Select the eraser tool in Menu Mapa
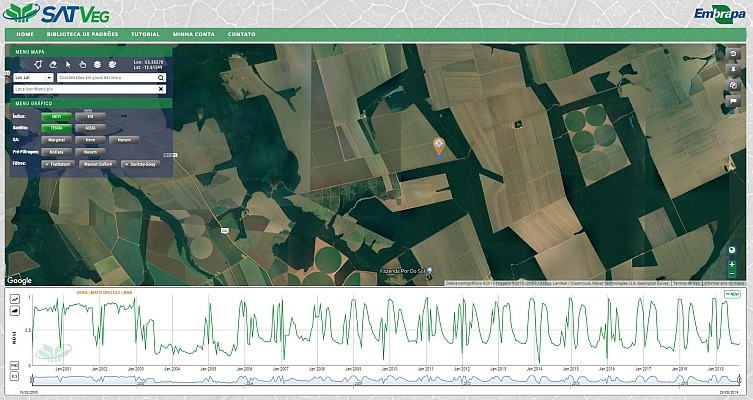This screenshot has width=753, height=400. coord(53,64)
